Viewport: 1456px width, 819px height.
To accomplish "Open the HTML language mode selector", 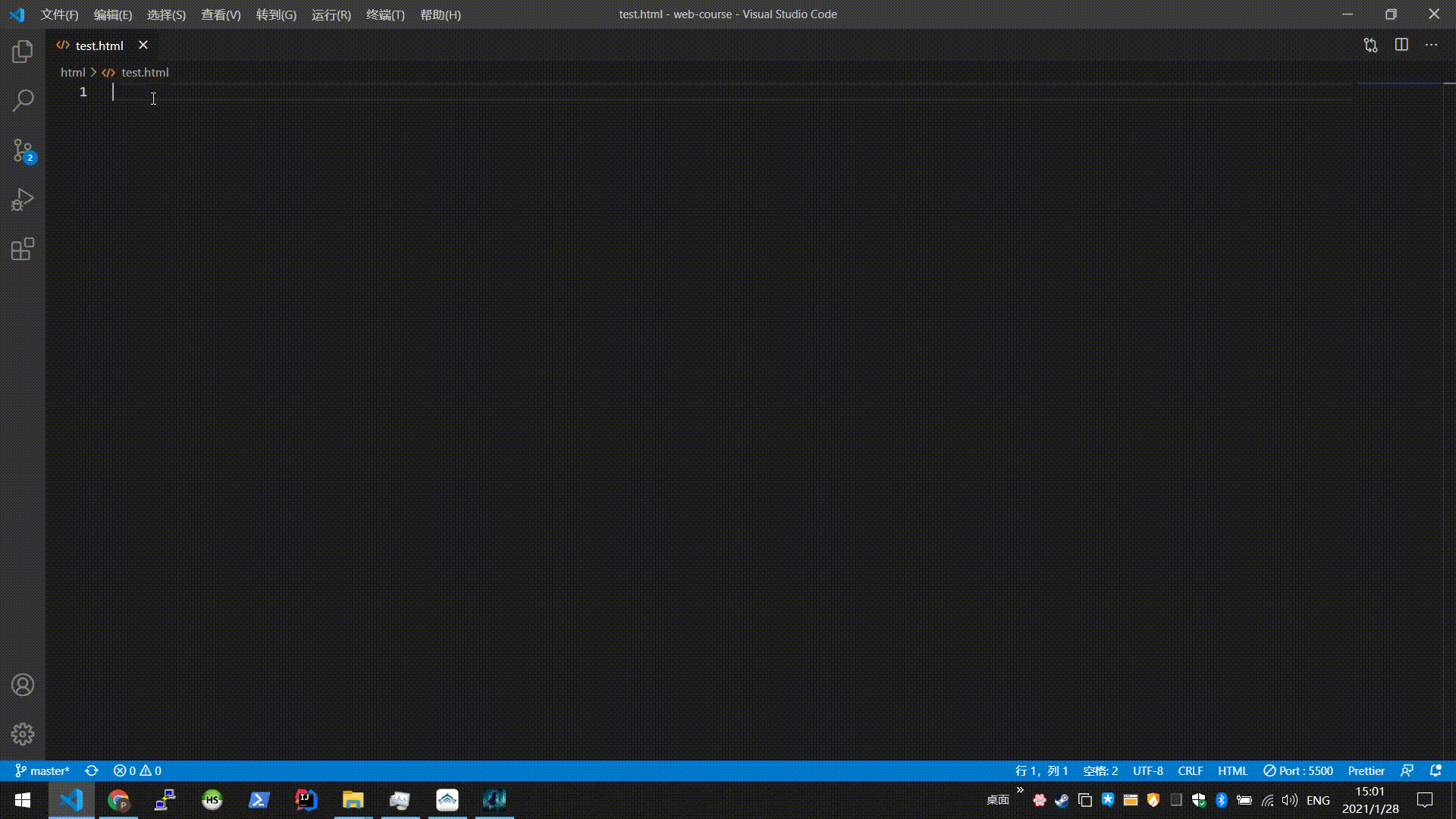I will [1232, 770].
